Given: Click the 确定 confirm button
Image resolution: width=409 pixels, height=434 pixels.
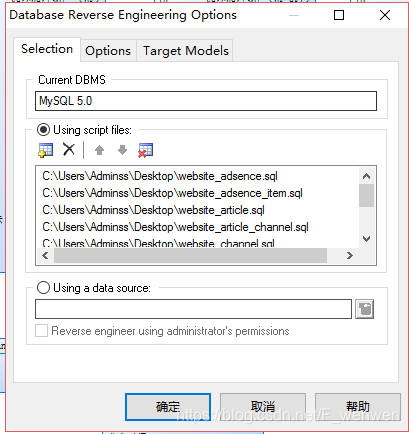Looking at the screenshot, I should pyautogui.click(x=168, y=407).
